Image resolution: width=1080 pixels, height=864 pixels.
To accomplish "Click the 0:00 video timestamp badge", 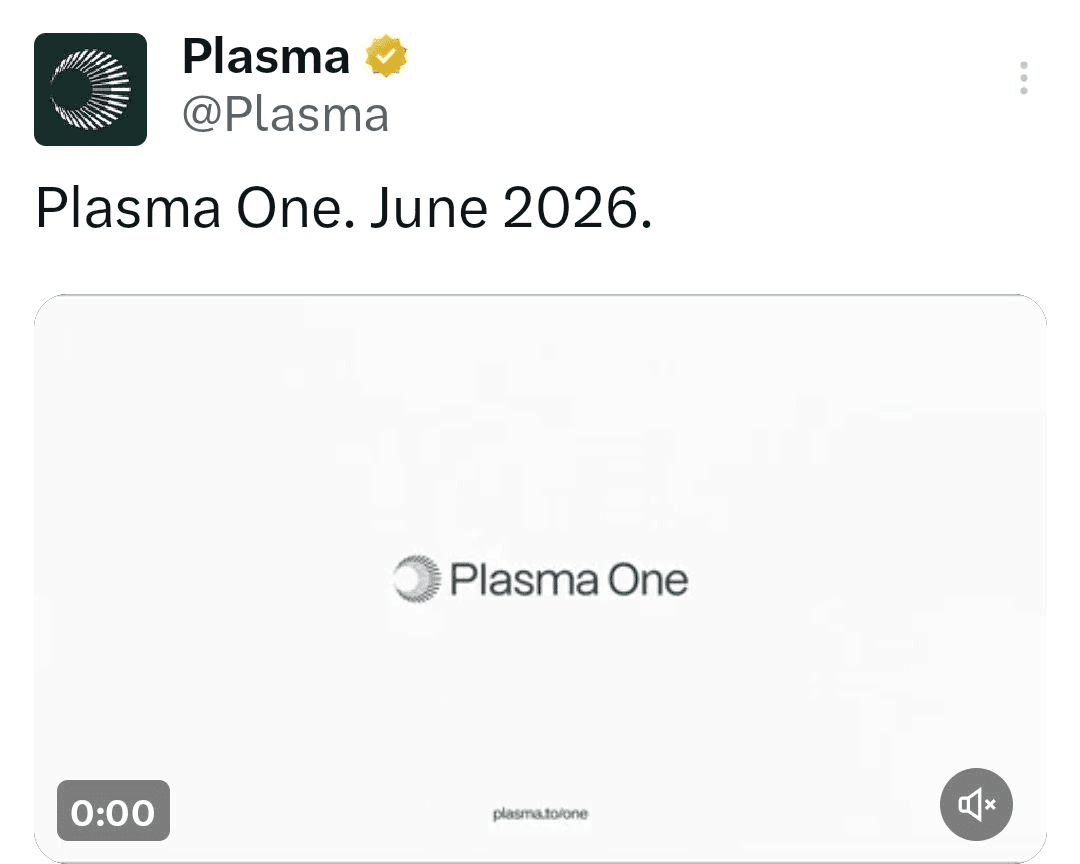I will click(x=113, y=811).
